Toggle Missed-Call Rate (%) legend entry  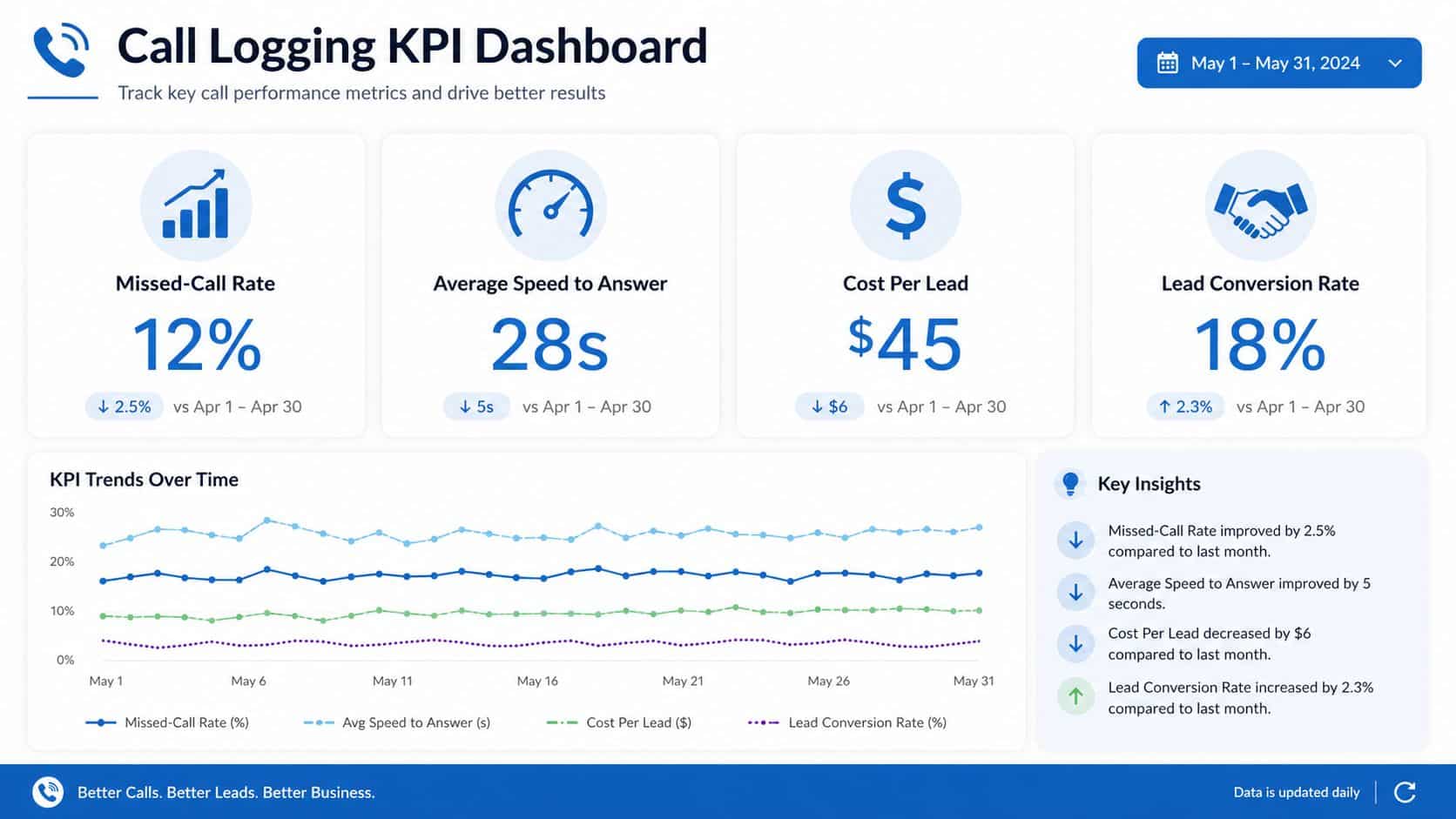(167, 722)
